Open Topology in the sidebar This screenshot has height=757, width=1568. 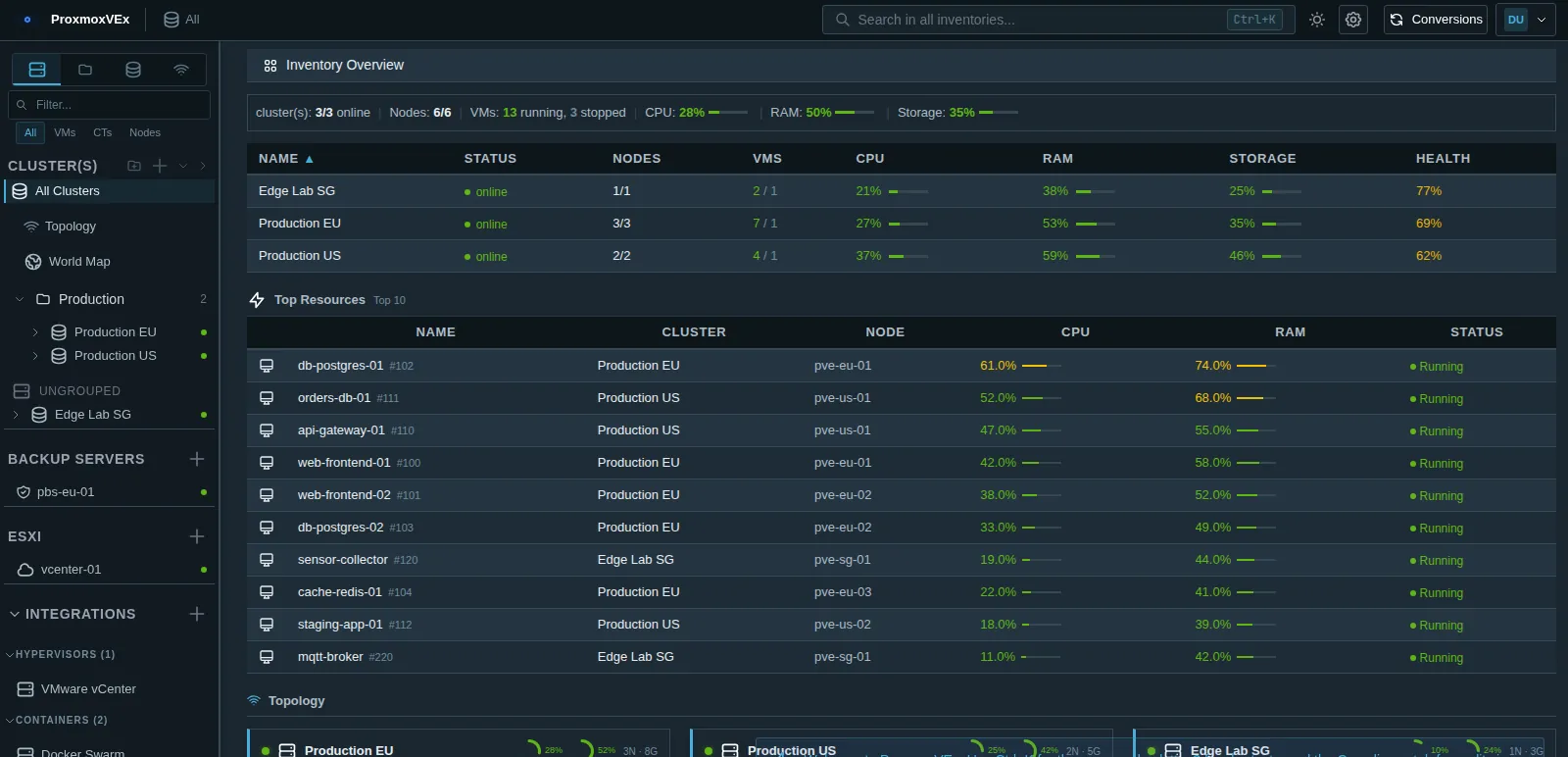tap(71, 227)
